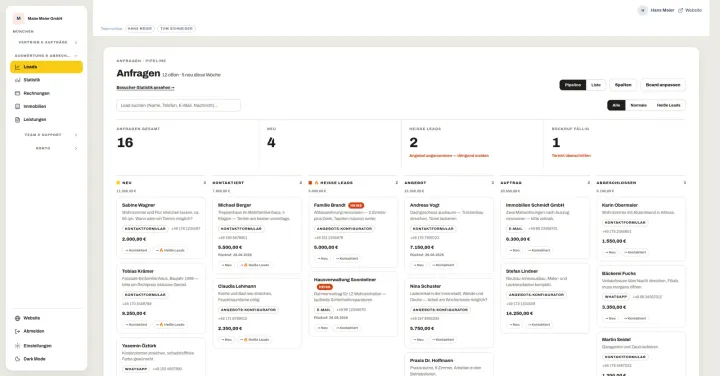Move Immobilien Schmidt GmbH to Kontaktiert

point(539,250)
